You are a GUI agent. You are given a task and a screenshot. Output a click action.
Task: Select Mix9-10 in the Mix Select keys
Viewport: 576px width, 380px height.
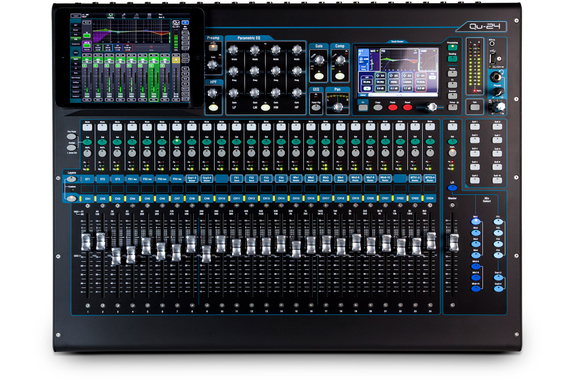tap(476, 288)
